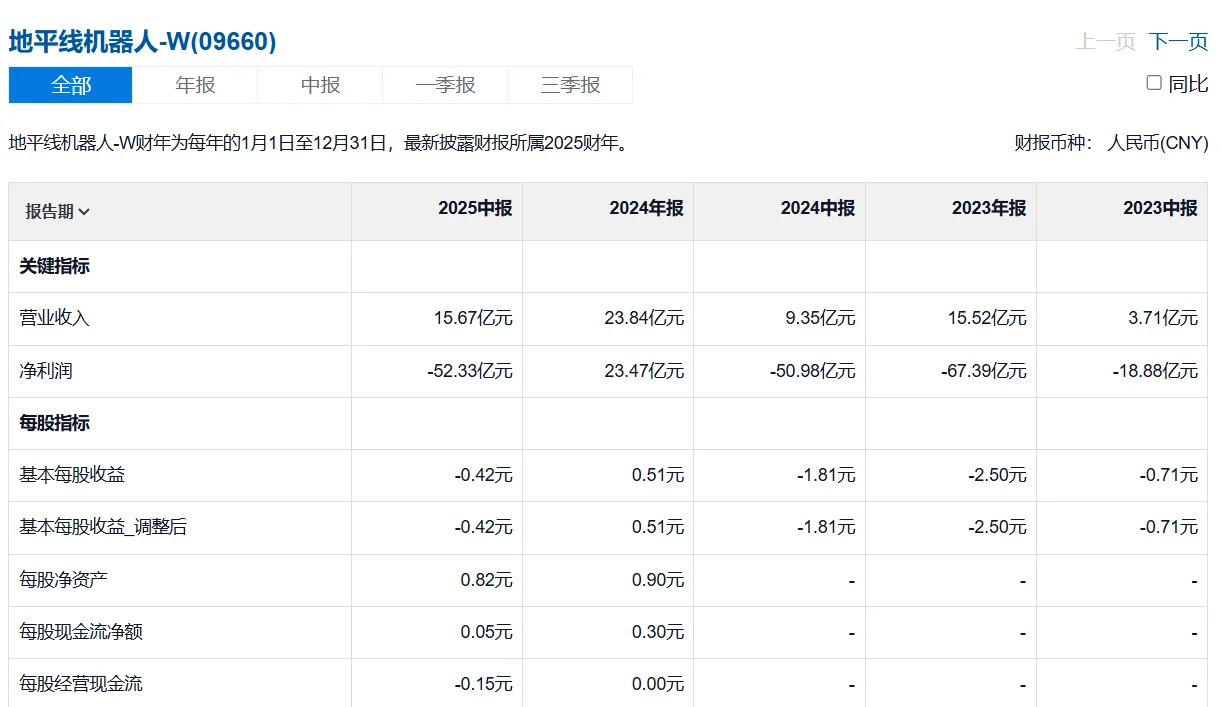Select the 每股净资产 row label
This screenshot has width=1222, height=707.
[x=63, y=579]
